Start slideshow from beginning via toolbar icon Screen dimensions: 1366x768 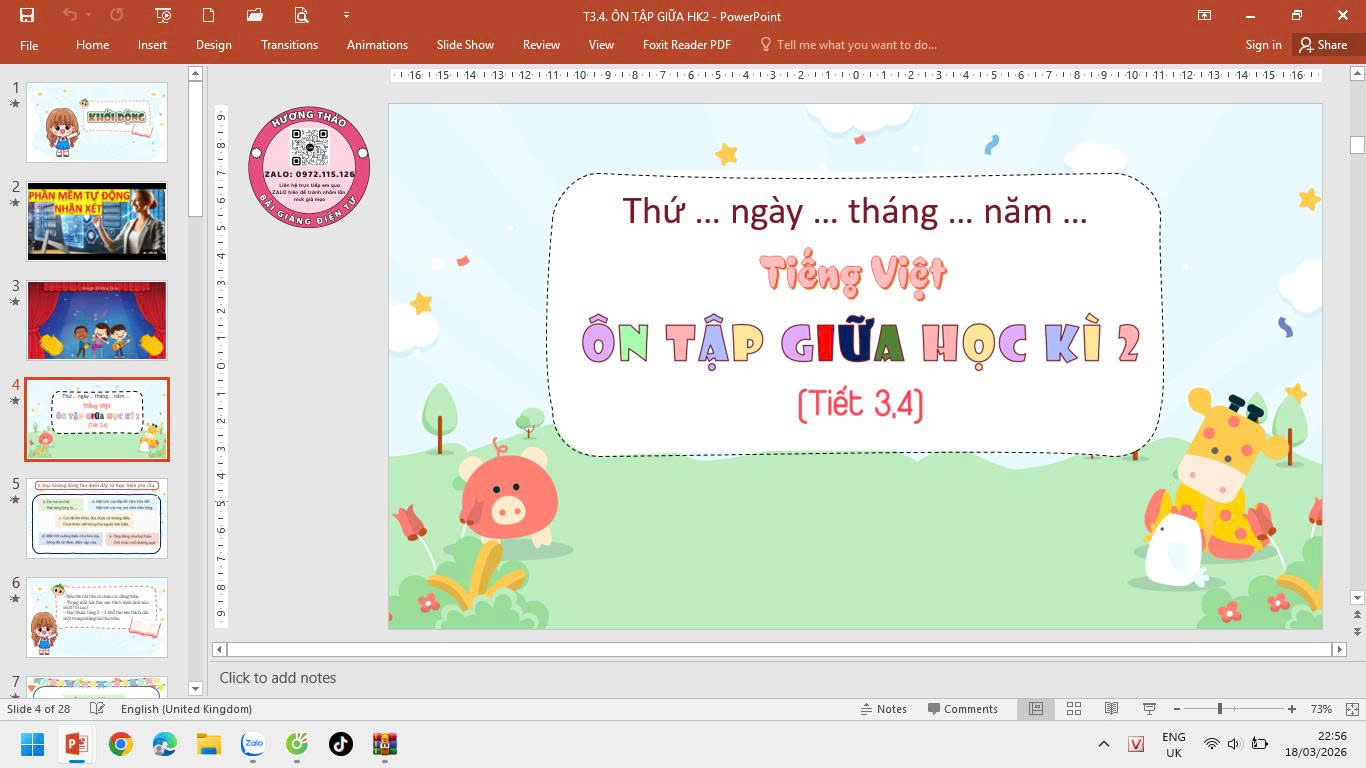164,15
